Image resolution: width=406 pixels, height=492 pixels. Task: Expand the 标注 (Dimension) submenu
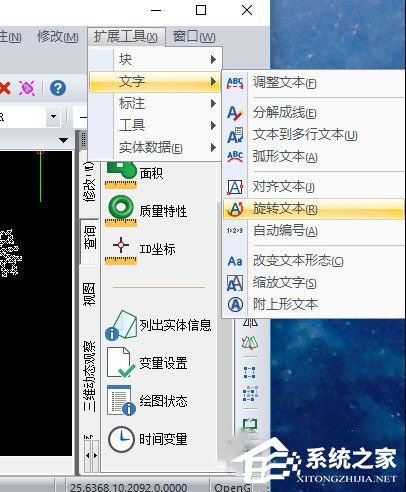[x=154, y=104]
